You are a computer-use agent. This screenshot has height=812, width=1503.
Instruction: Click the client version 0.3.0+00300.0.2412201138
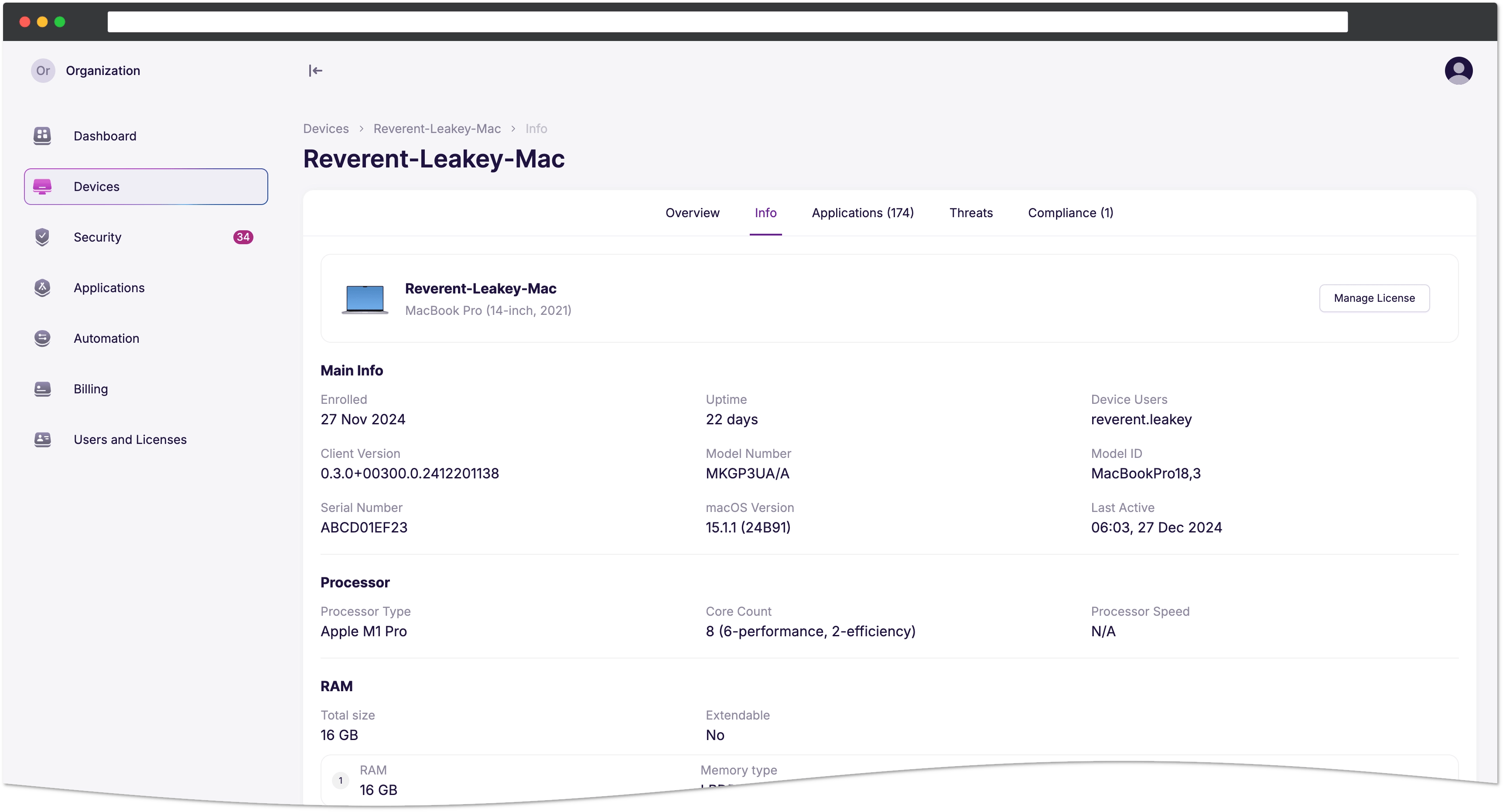pyautogui.click(x=410, y=473)
